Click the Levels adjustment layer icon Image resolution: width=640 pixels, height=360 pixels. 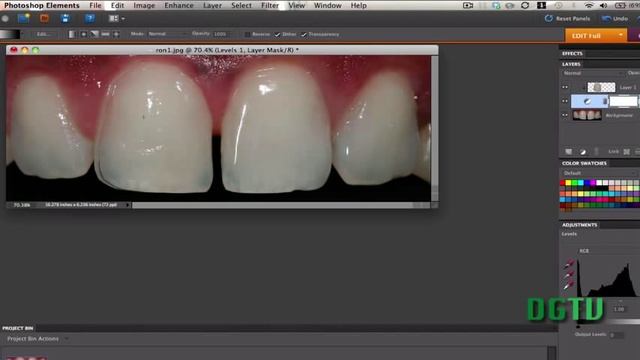click(x=587, y=101)
